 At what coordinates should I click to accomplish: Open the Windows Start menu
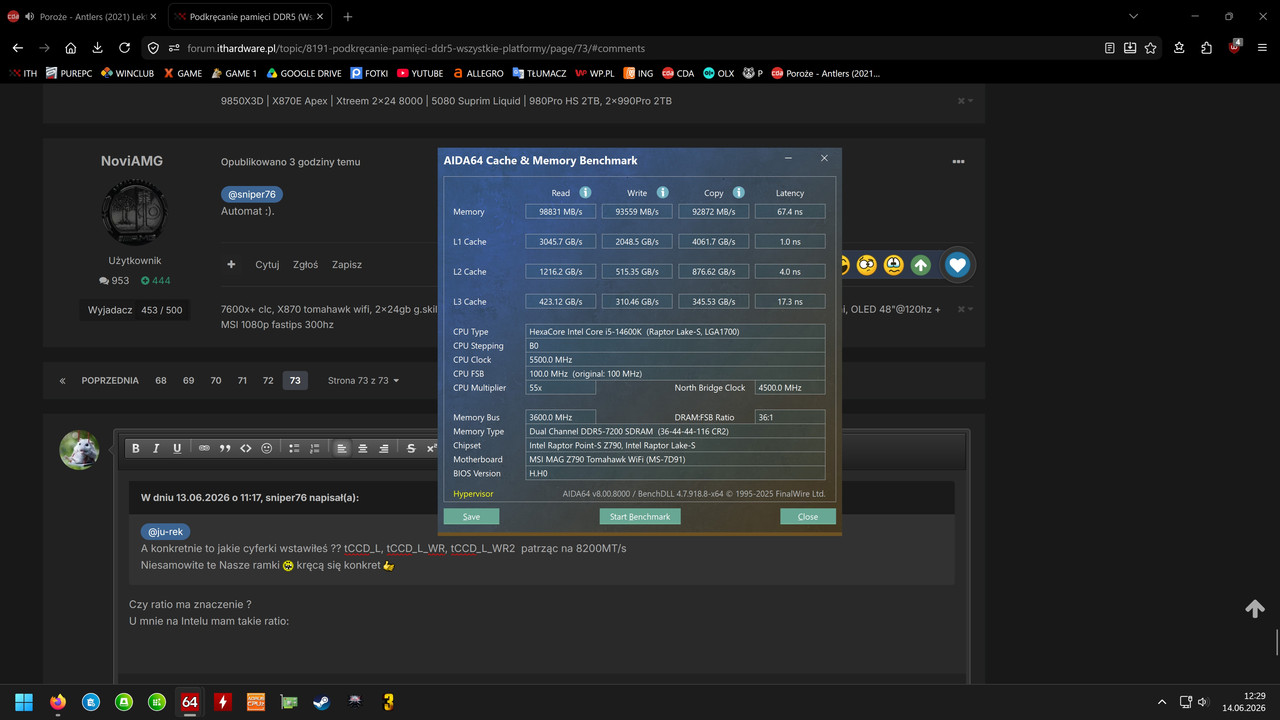click(24, 702)
